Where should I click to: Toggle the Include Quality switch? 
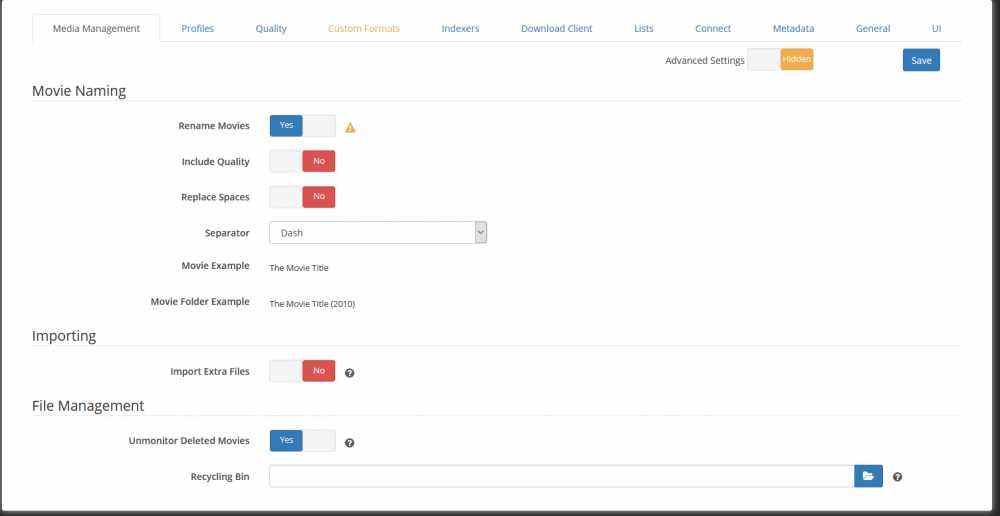coord(302,161)
